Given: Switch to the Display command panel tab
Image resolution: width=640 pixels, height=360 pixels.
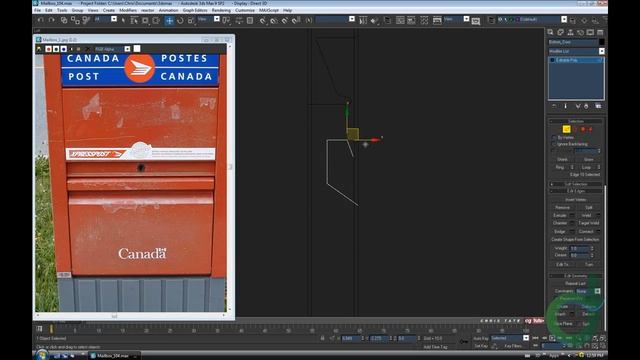Looking at the screenshot, I should pos(590,32).
